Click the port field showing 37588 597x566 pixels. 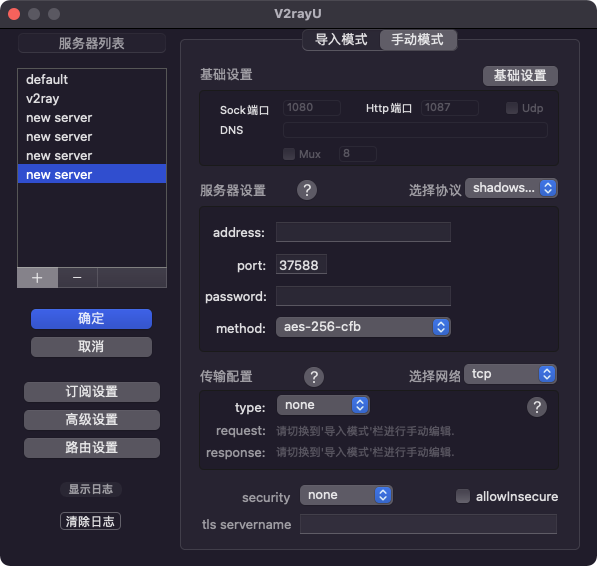point(301,264)
